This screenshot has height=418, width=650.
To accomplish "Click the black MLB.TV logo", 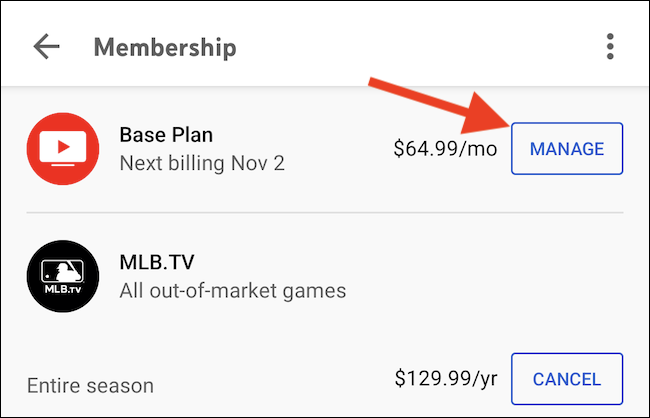I will [x=62, y=277].
